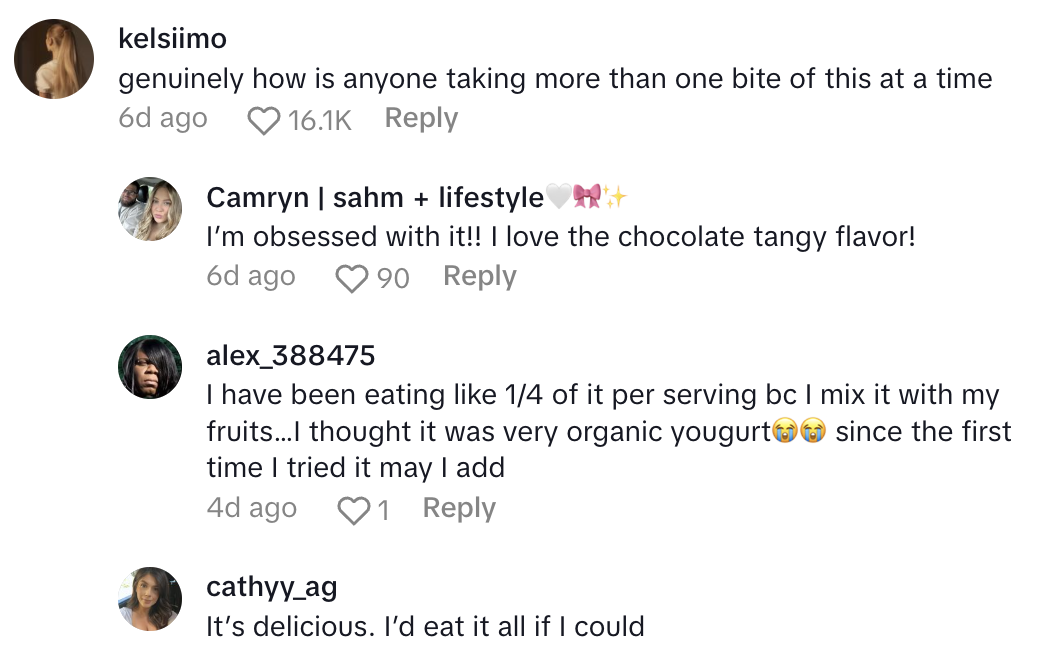Reply to kelsiimo's comment
Image resolution: width=1052 pixels, height=650 pixels.
click(420, 118)
